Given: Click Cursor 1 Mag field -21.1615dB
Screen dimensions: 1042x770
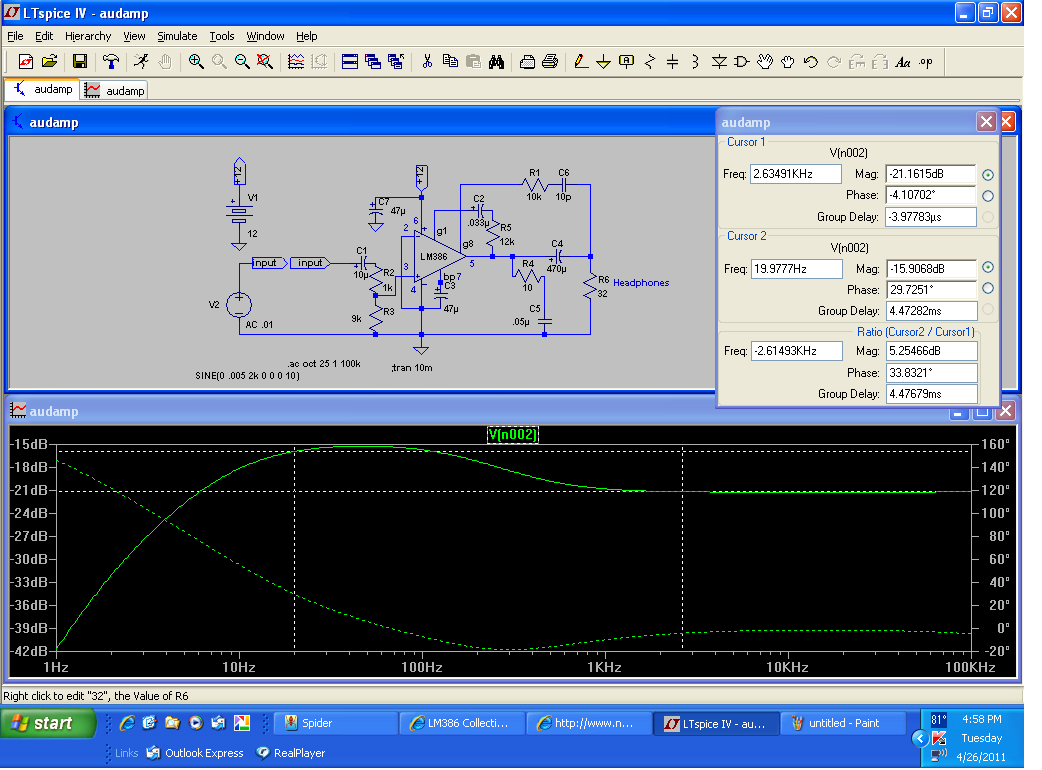Looking at the screenshot, I should tap(930, 174).
